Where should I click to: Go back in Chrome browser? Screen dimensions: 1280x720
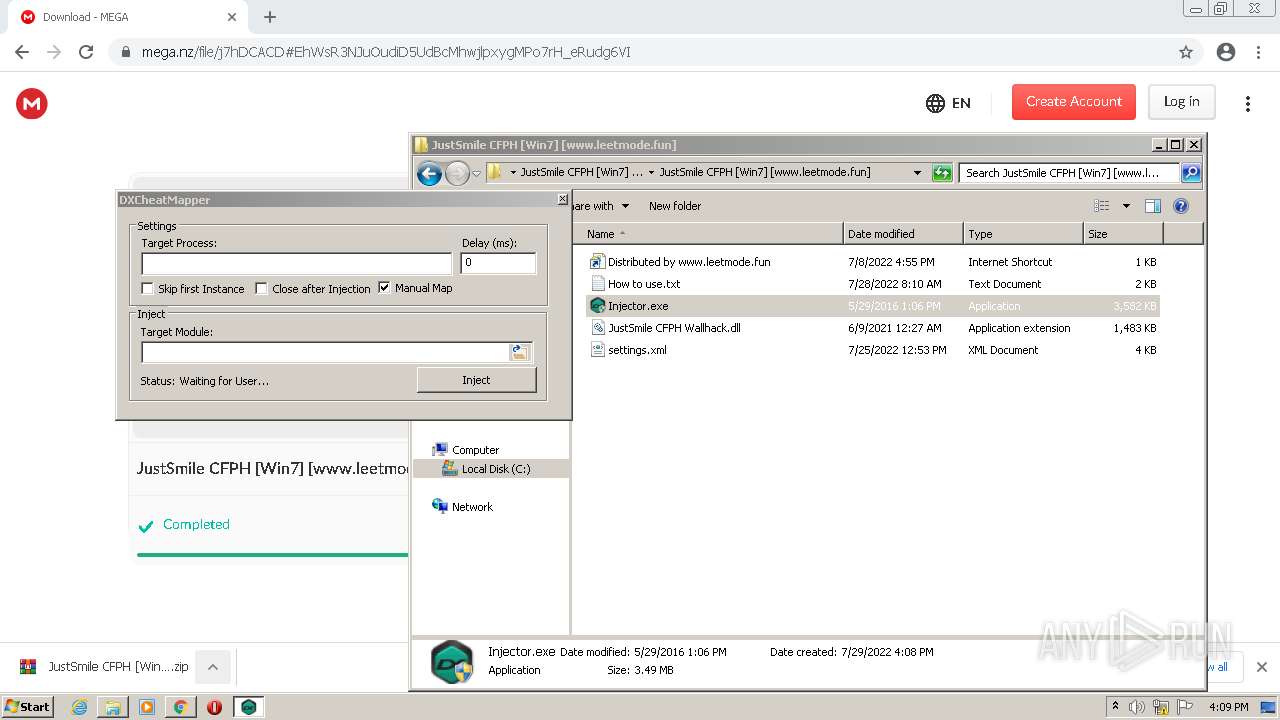coord(22,52)
